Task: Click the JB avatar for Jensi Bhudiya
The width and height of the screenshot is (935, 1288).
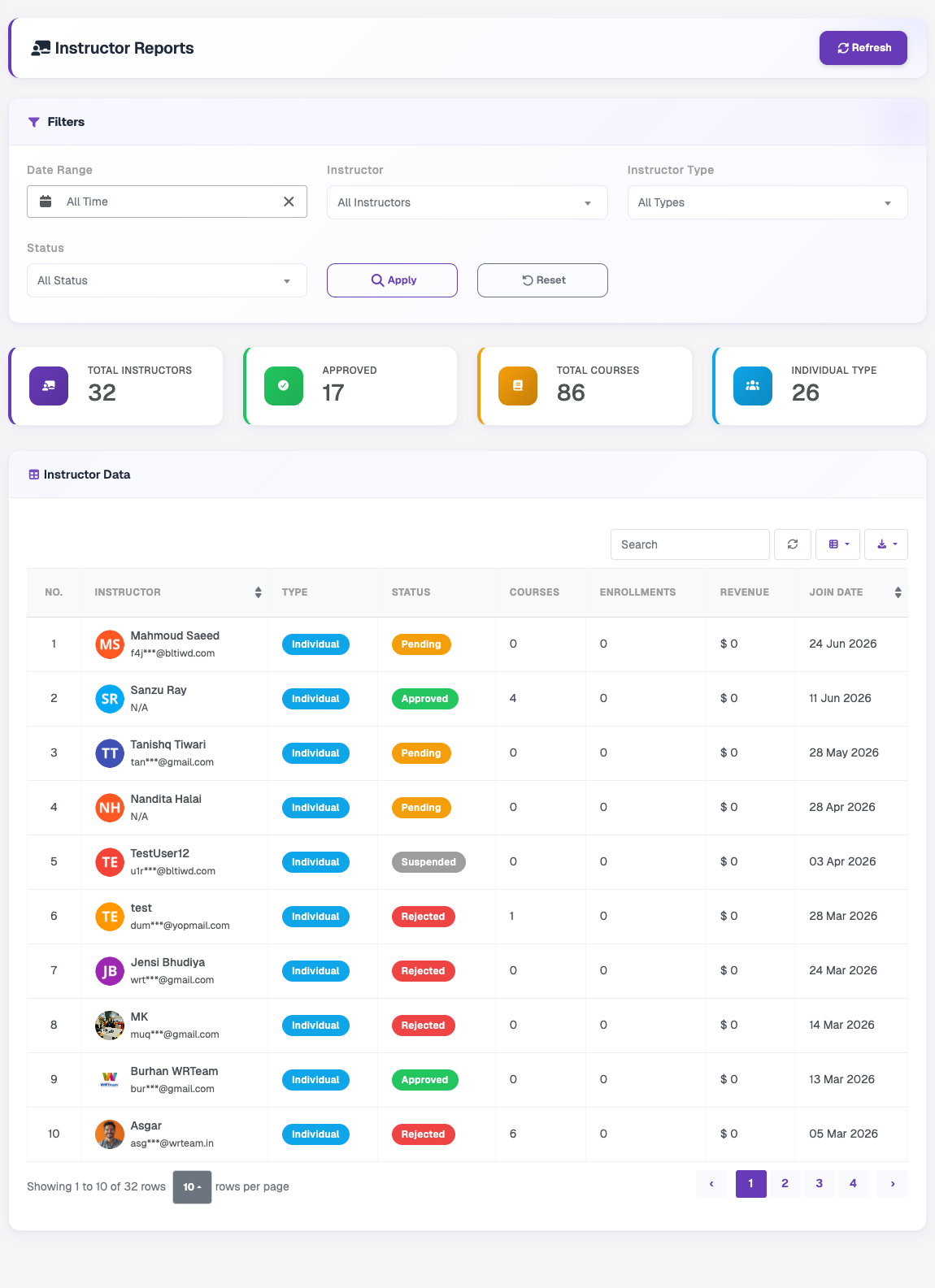Action: coord(110,971)
